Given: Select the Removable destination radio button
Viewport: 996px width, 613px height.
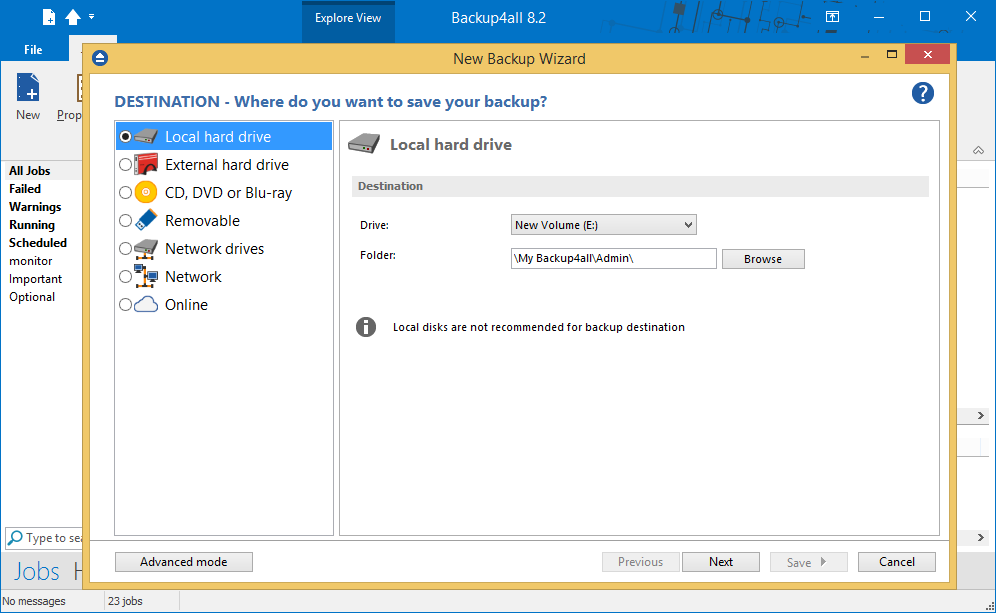Looking at the screenshot, I should point(125,220).
